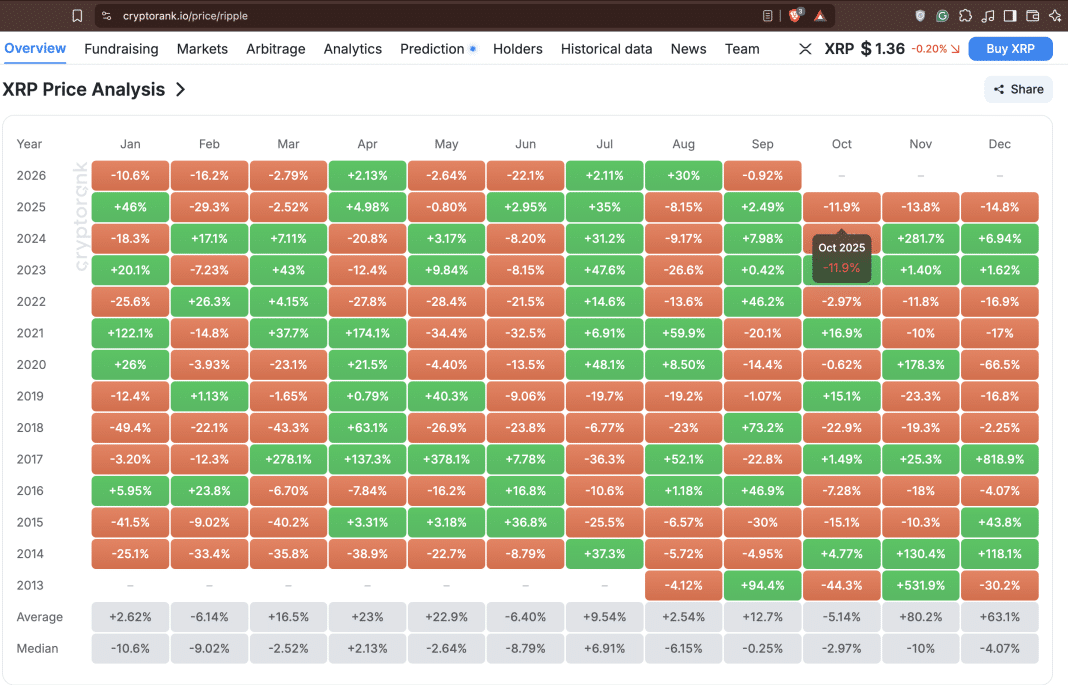Open the XRP Price Analysis heading link
Image resolution: width=1068 pixels, height=685 pixels.
(x=84, y=89)
